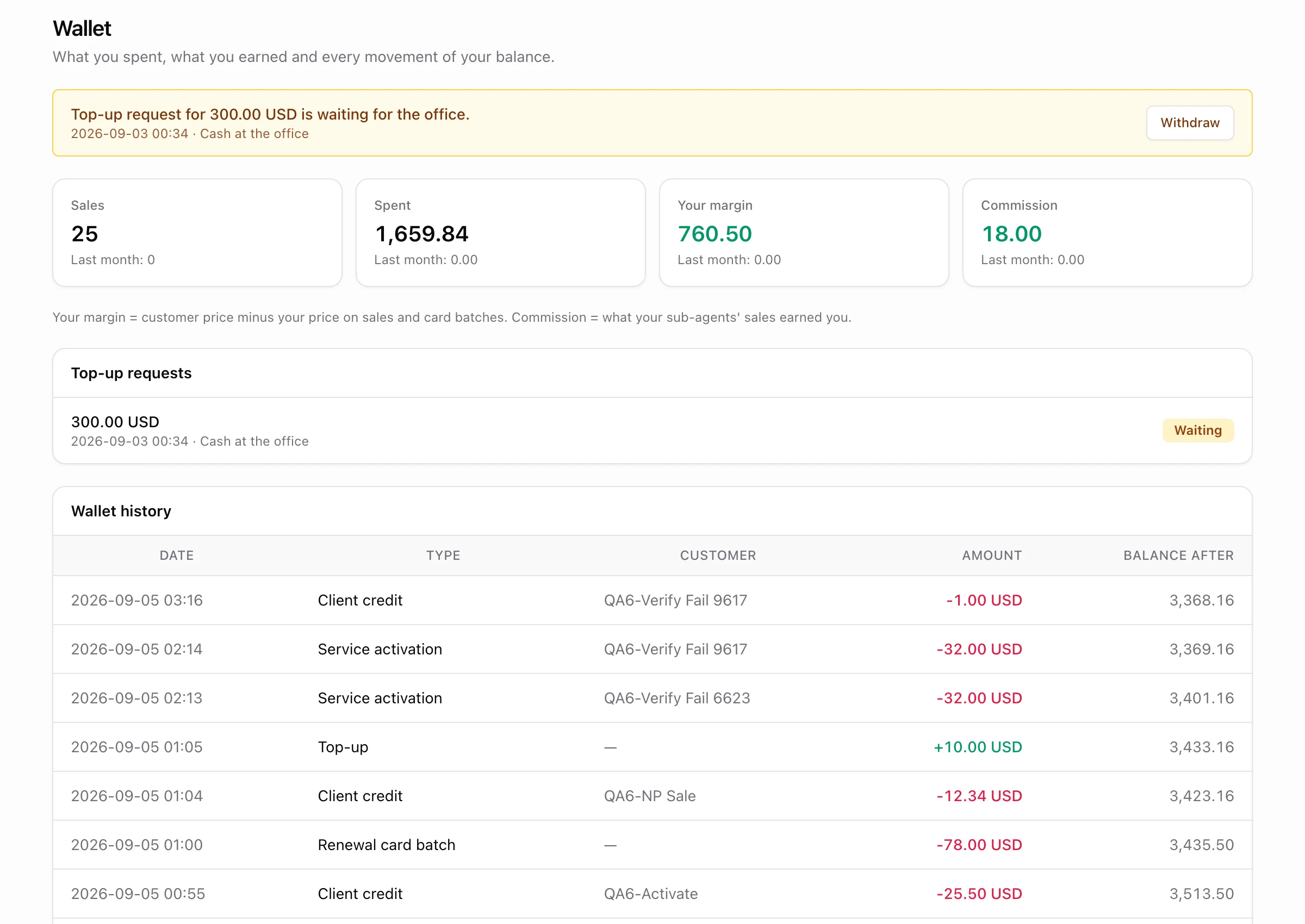
Task: Select the -1.00 USD amount
Action: (x=984, y=600)
